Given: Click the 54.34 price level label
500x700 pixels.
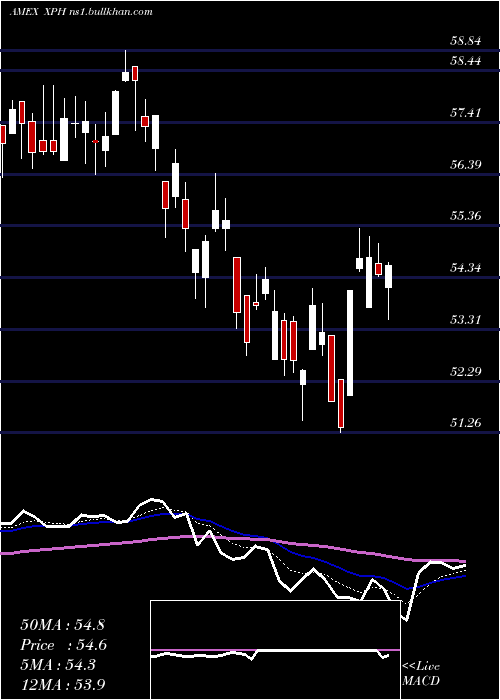Looking at the screenshot, I should click(465, 268).
